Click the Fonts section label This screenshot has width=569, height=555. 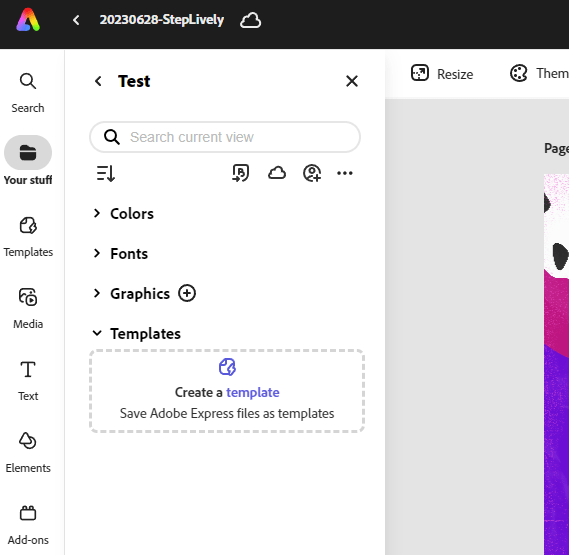point(129,253)
